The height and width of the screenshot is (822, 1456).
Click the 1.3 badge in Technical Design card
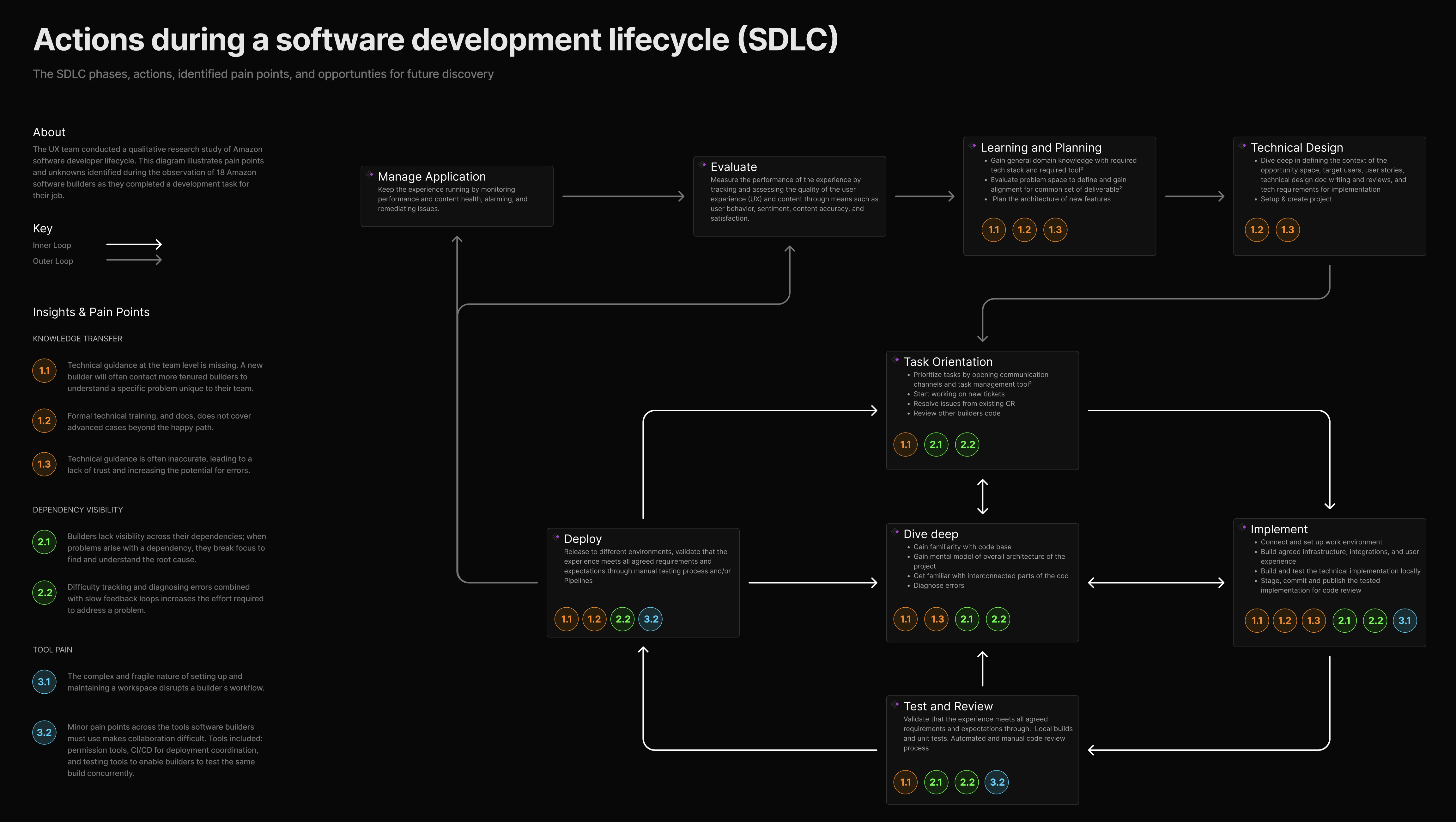[1288, 230]
